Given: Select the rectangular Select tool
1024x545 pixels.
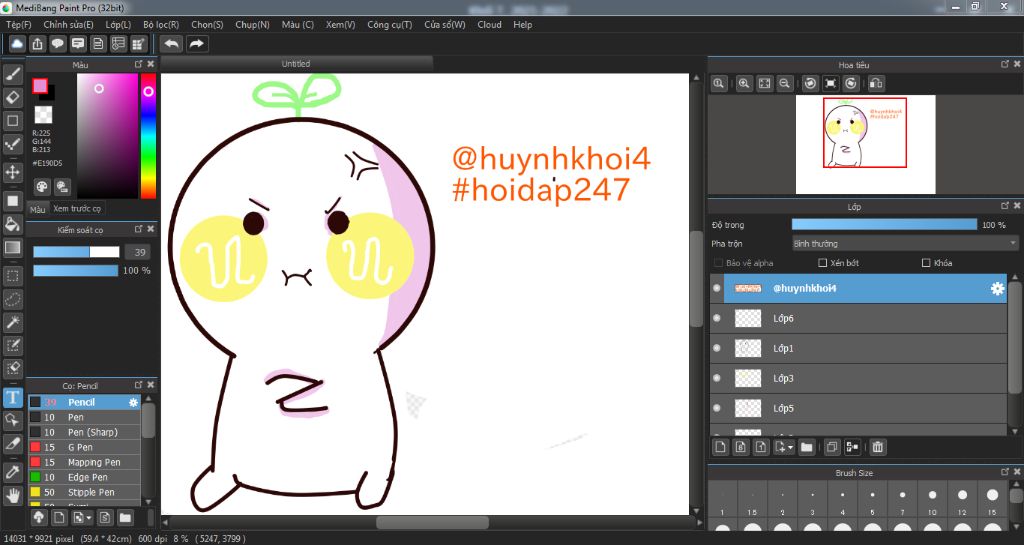Looking at the screenshot, I should pyautogui.click(x=12, y=275).
